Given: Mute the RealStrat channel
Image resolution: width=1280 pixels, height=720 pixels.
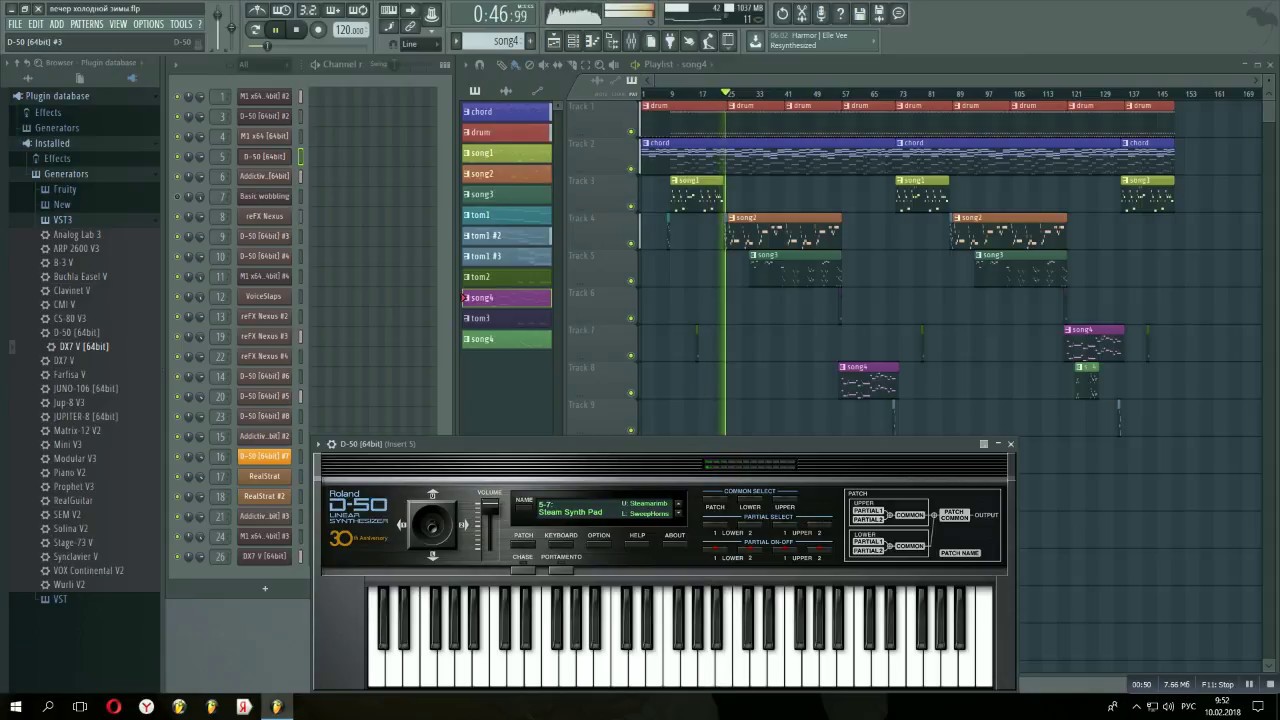Looking at the screenshot, I should tap(178, 476).
